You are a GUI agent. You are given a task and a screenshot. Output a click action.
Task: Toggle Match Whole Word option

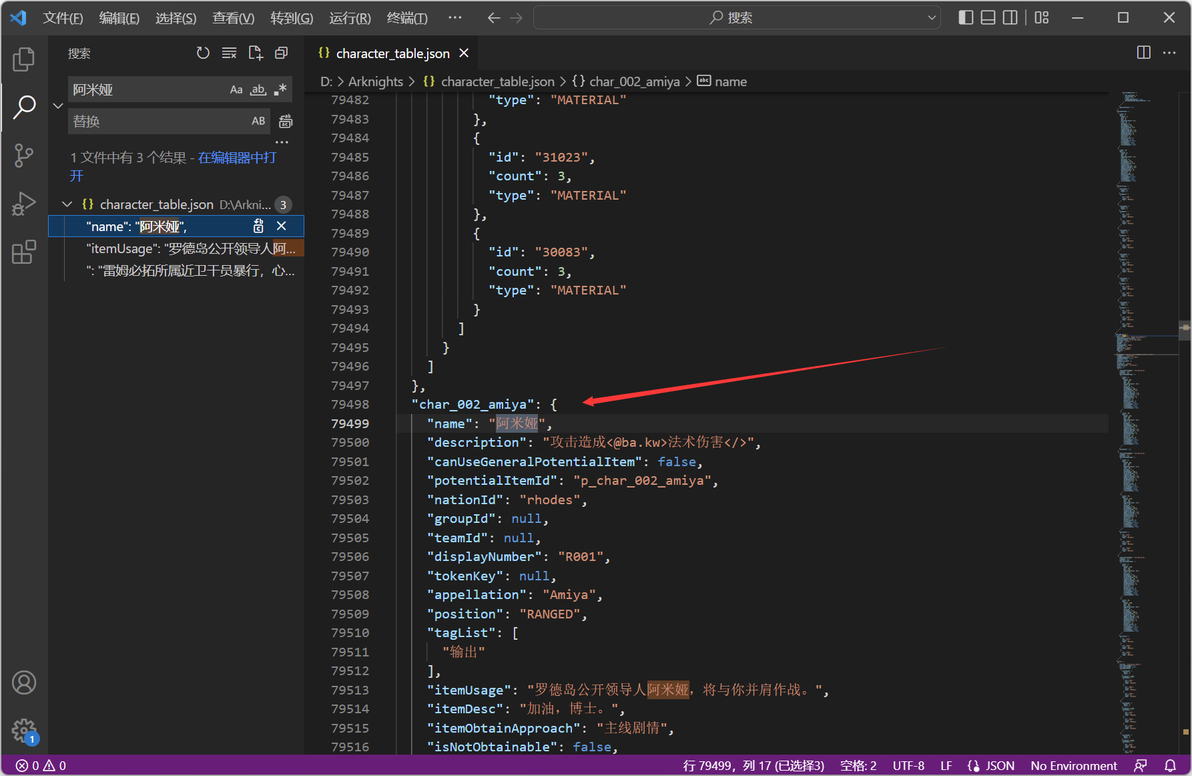coord(258,90)
